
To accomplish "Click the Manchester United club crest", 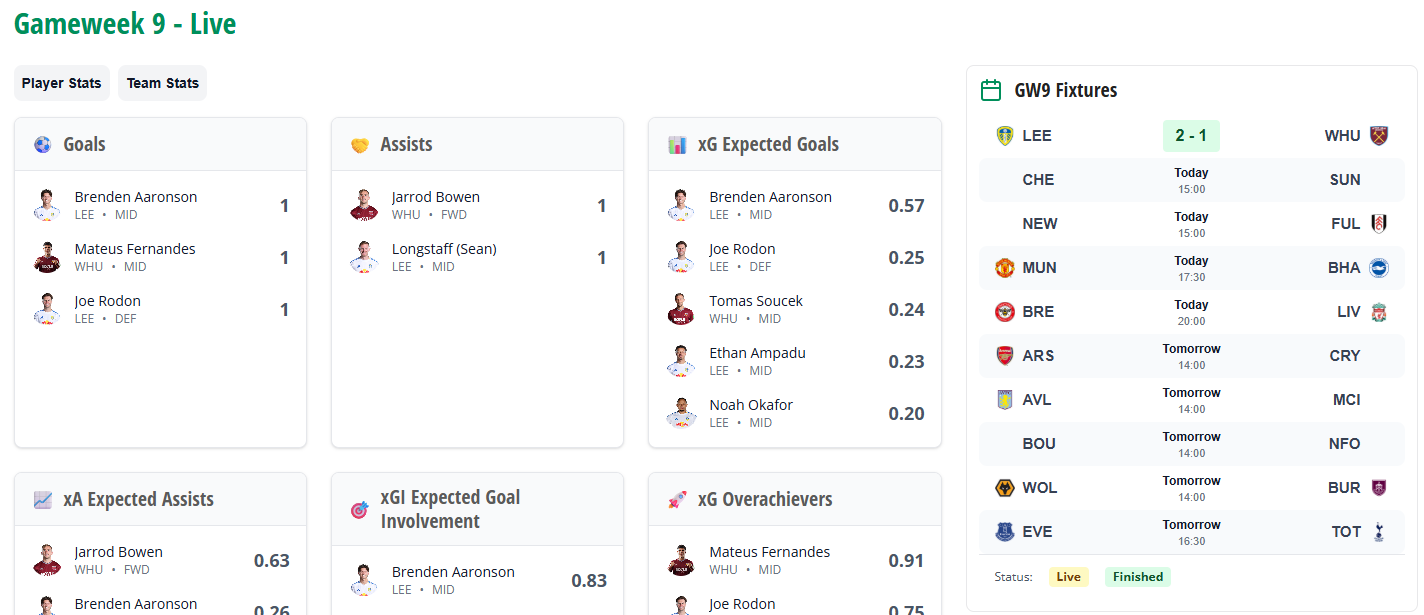I will pos(1005,268).
